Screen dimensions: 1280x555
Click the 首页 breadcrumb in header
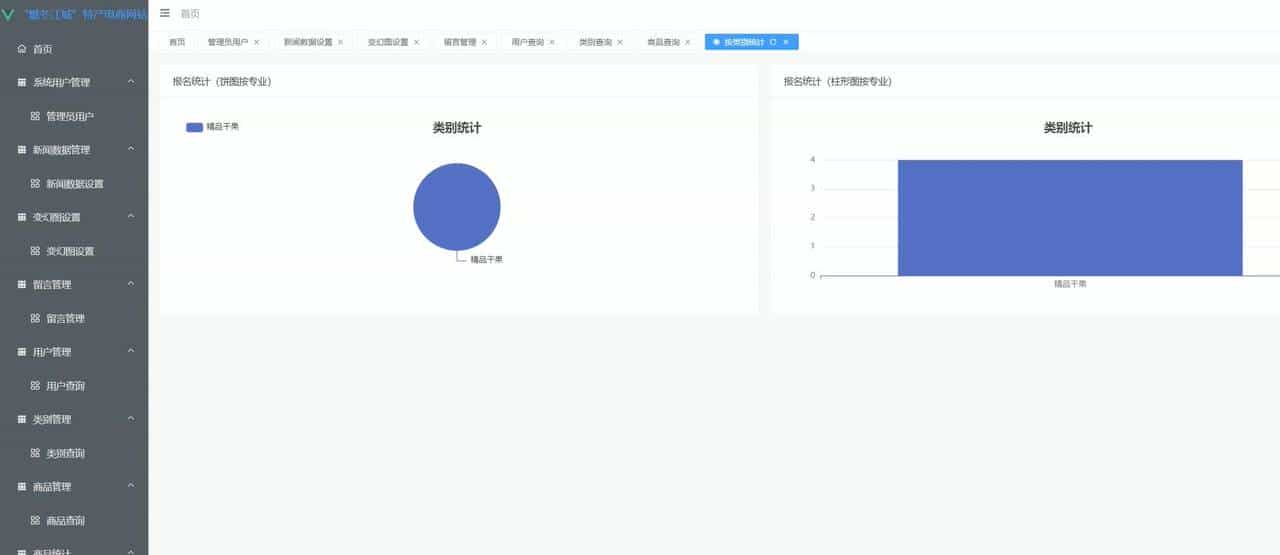190,14
